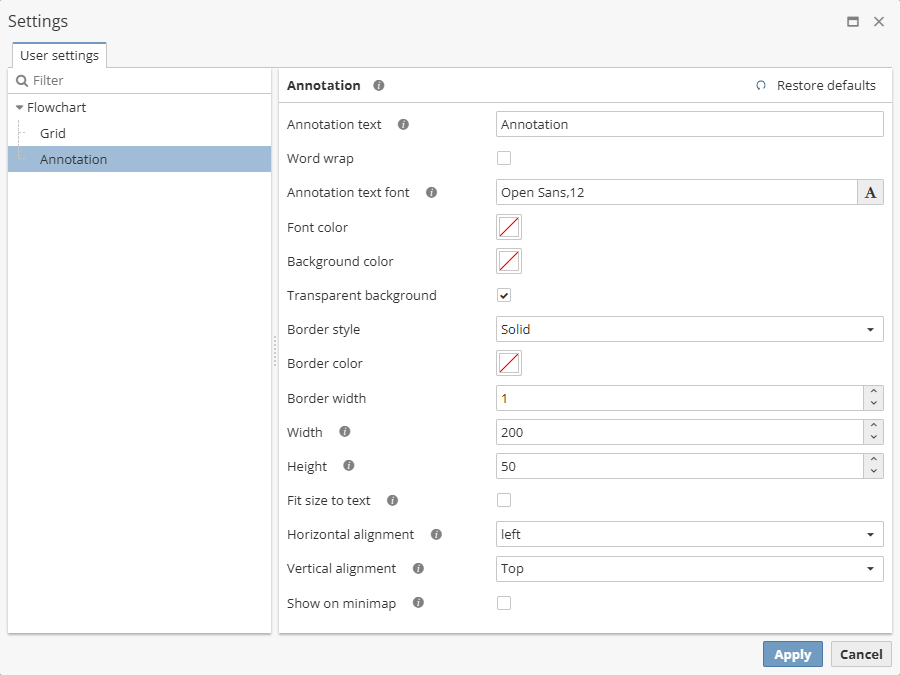Collapse the Flowchart tree node
900x675 pixels.
click(x=19, y=107)
